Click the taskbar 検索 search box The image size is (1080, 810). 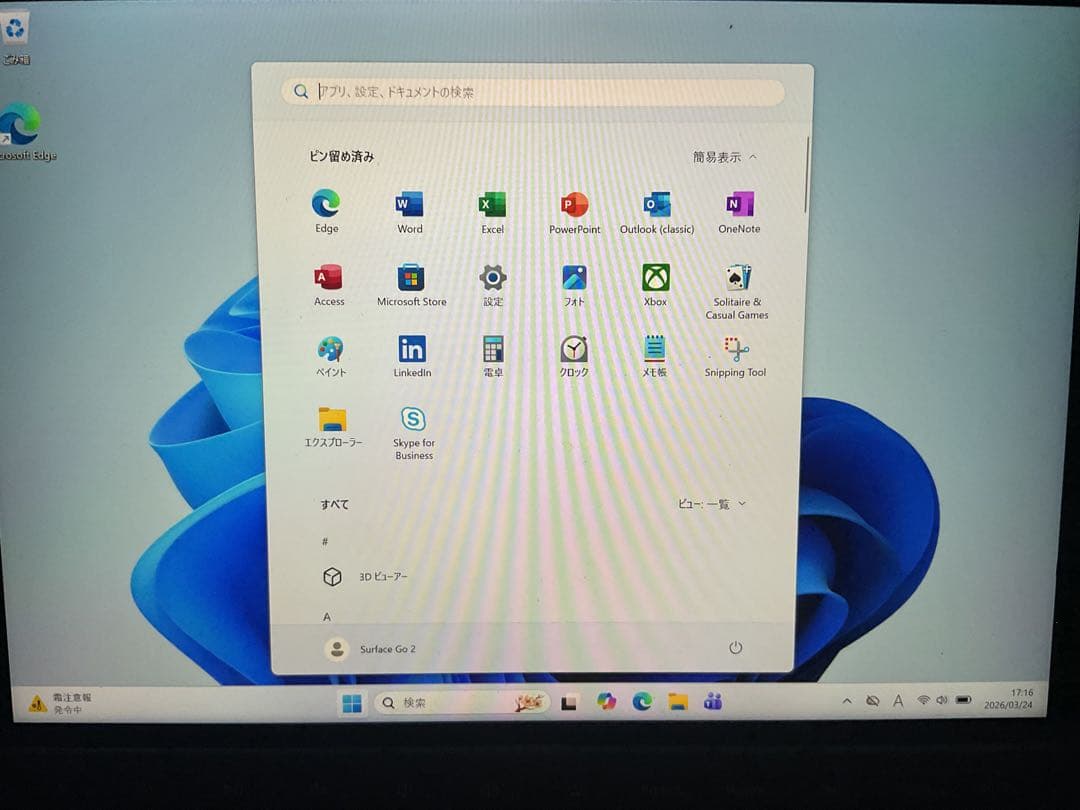click(x=462, y=703)
